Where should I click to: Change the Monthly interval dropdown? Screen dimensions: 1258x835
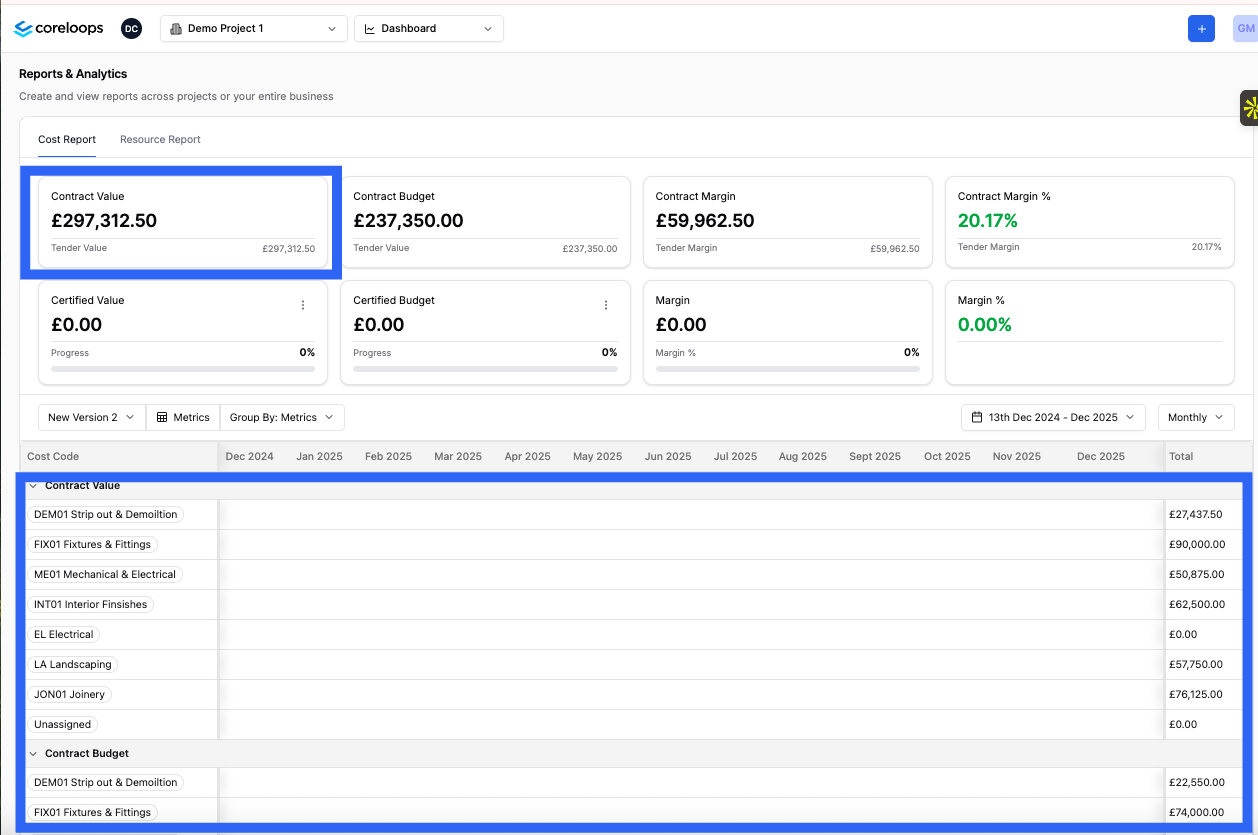[1195, 418]
